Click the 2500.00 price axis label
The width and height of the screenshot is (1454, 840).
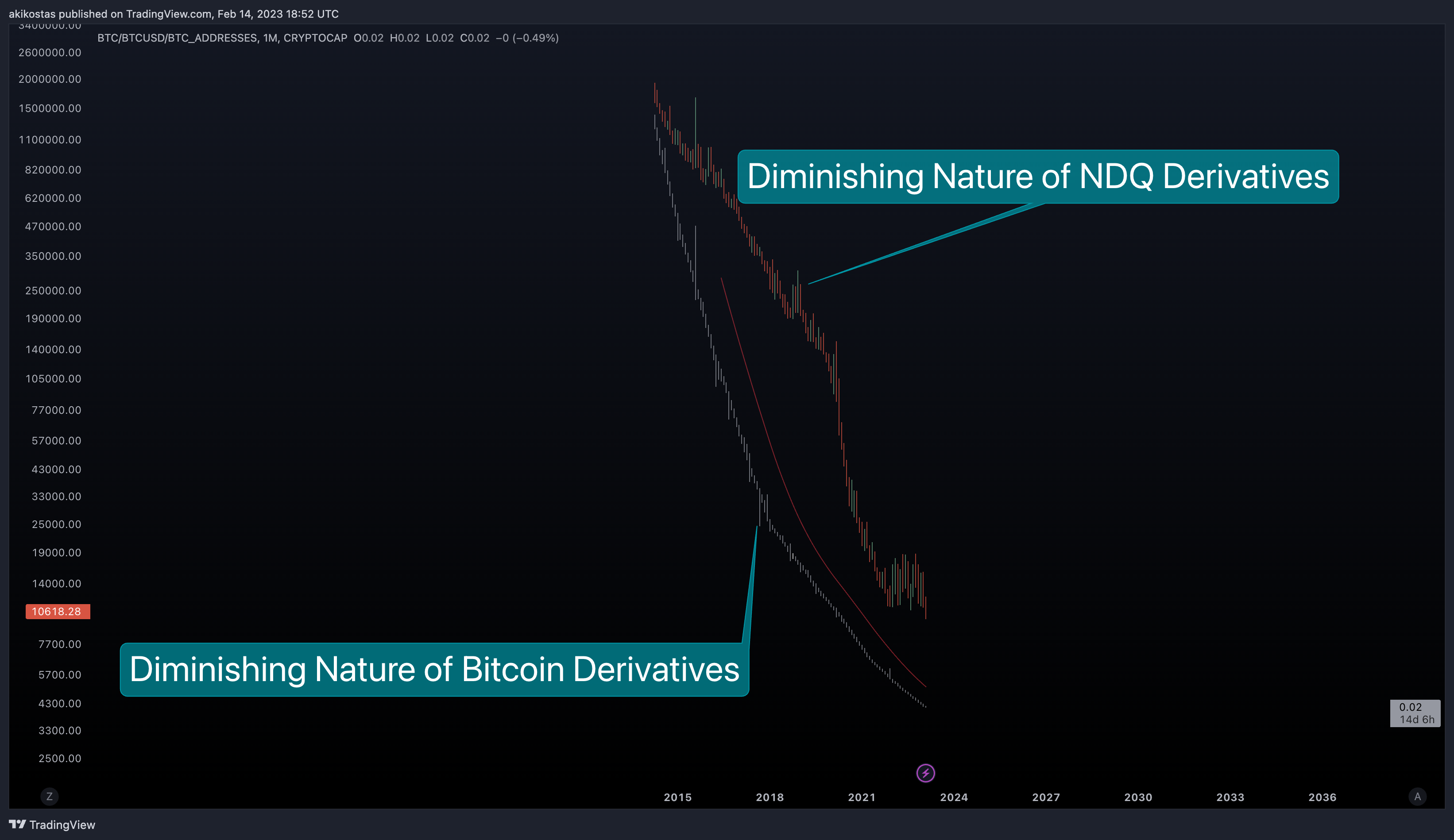(59, 759)
